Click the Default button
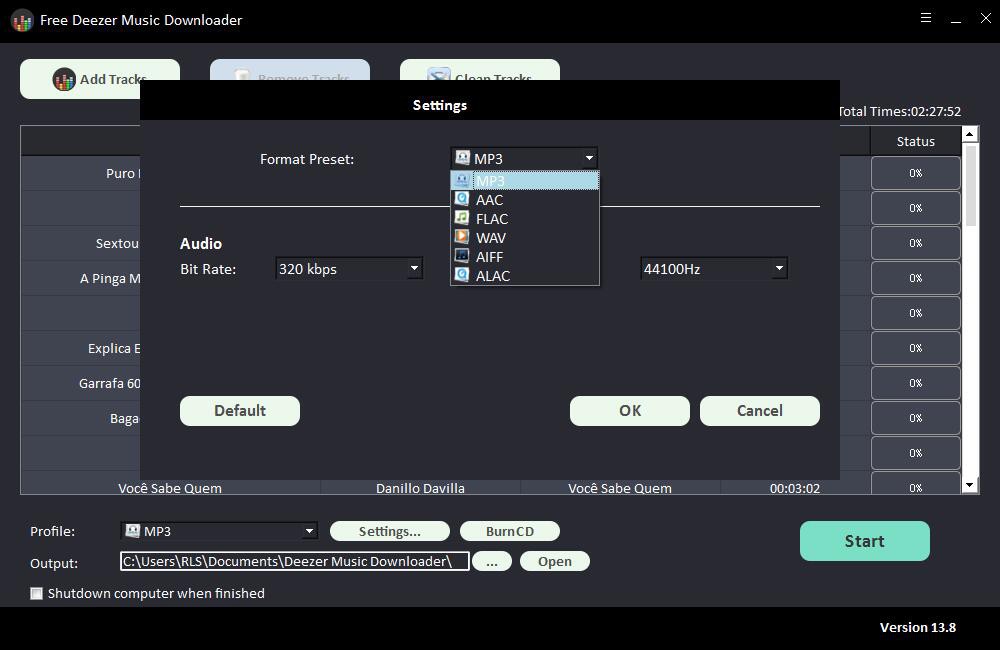1000x650 pixels. pyautogui.click(x=240, y=411)
